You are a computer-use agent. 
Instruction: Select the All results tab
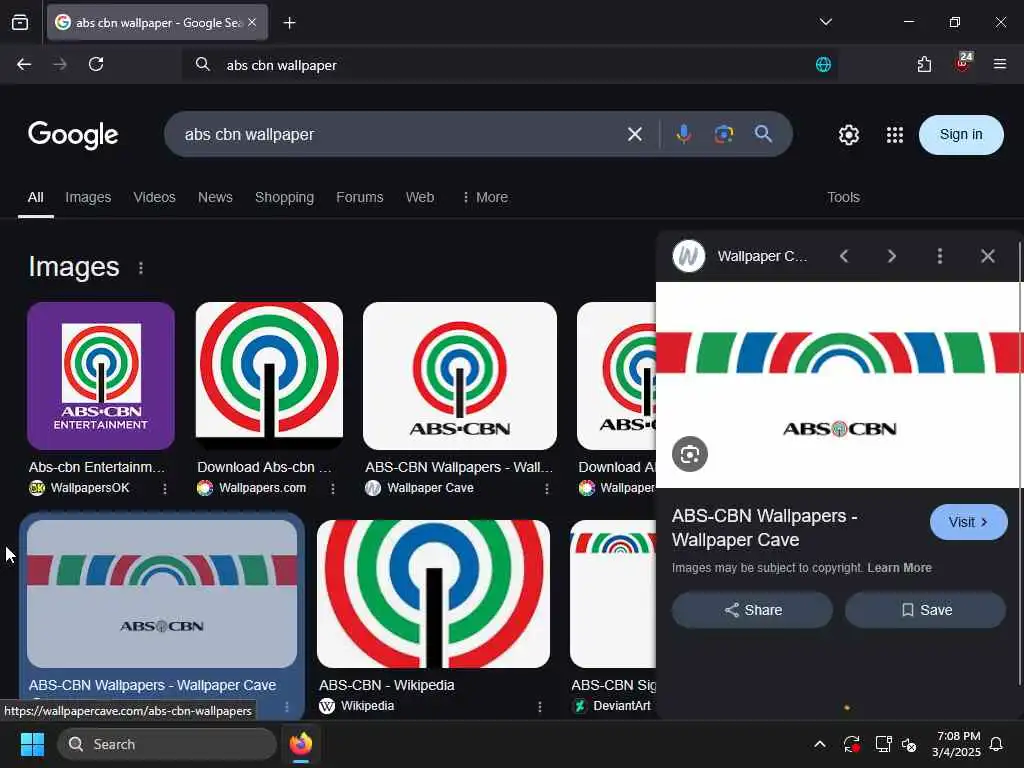[36, 197]
